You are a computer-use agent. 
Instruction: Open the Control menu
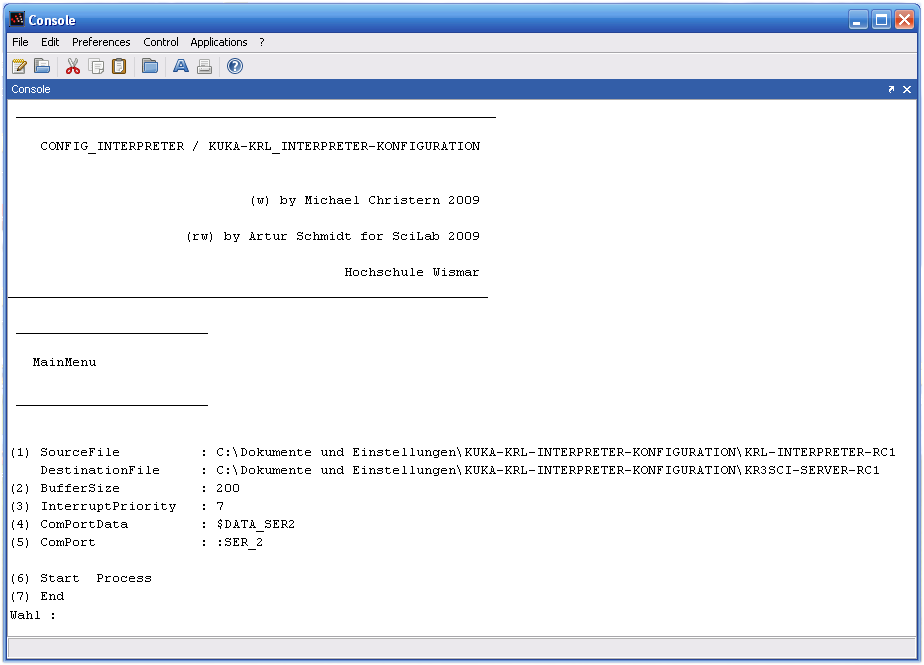pos(160,42)
